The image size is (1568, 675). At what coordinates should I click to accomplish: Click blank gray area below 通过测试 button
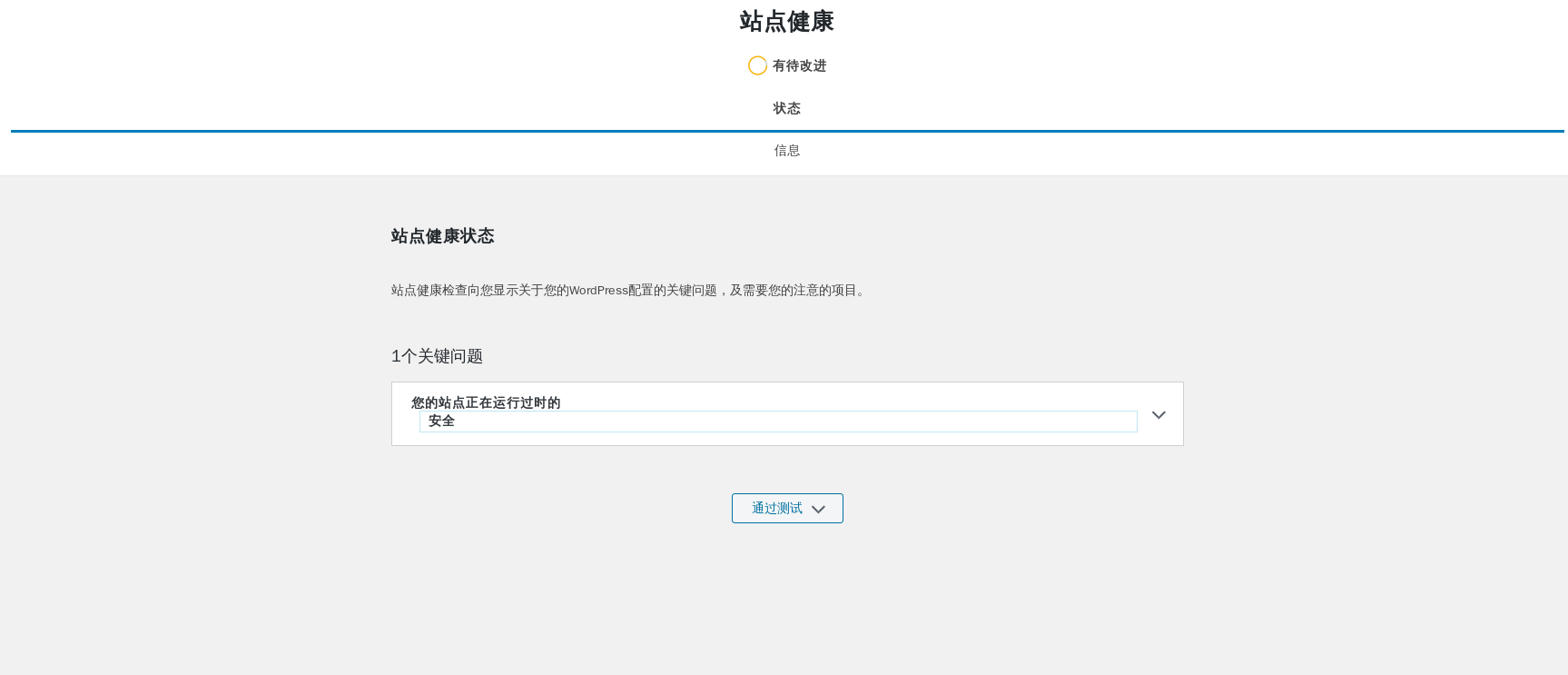pos(786,600)
